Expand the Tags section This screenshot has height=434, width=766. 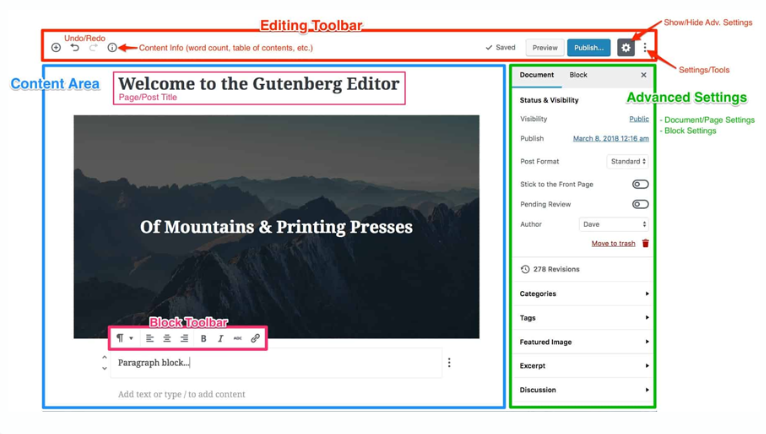coord(584,318)
